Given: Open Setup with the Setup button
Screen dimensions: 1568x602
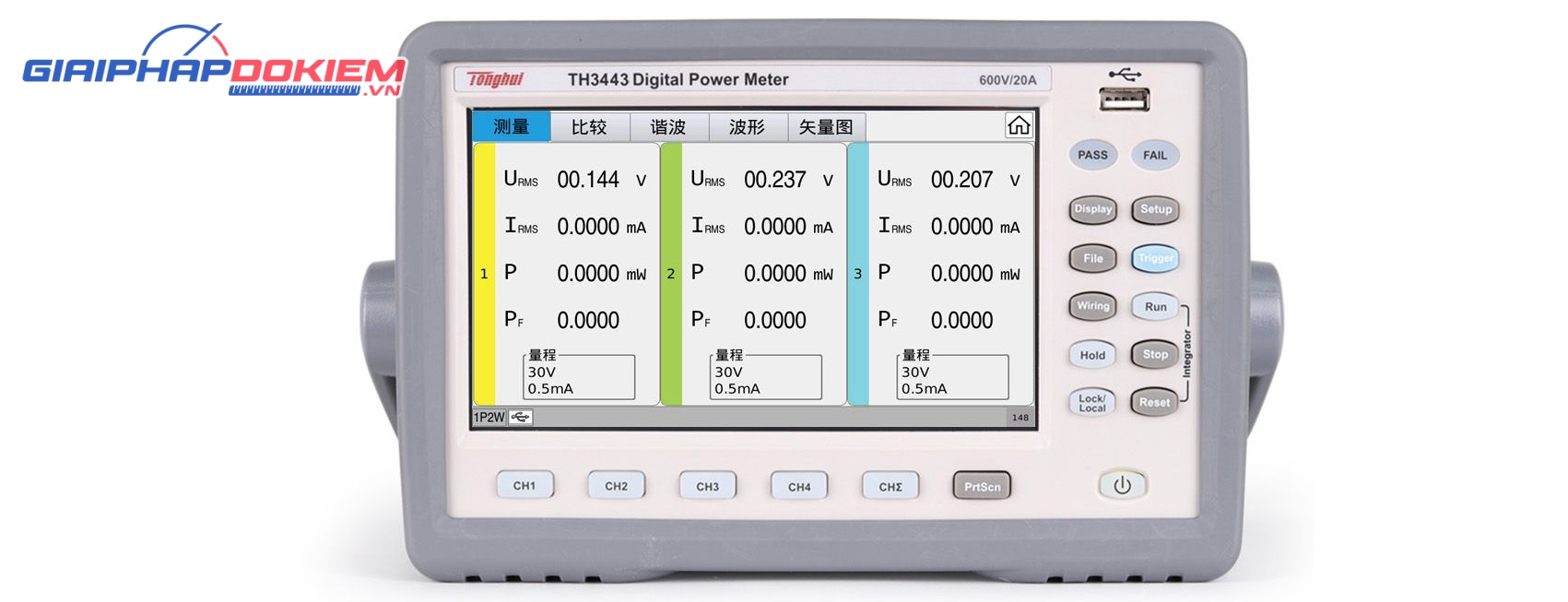Looking at the screenshot, I should tap(1156, 209).
